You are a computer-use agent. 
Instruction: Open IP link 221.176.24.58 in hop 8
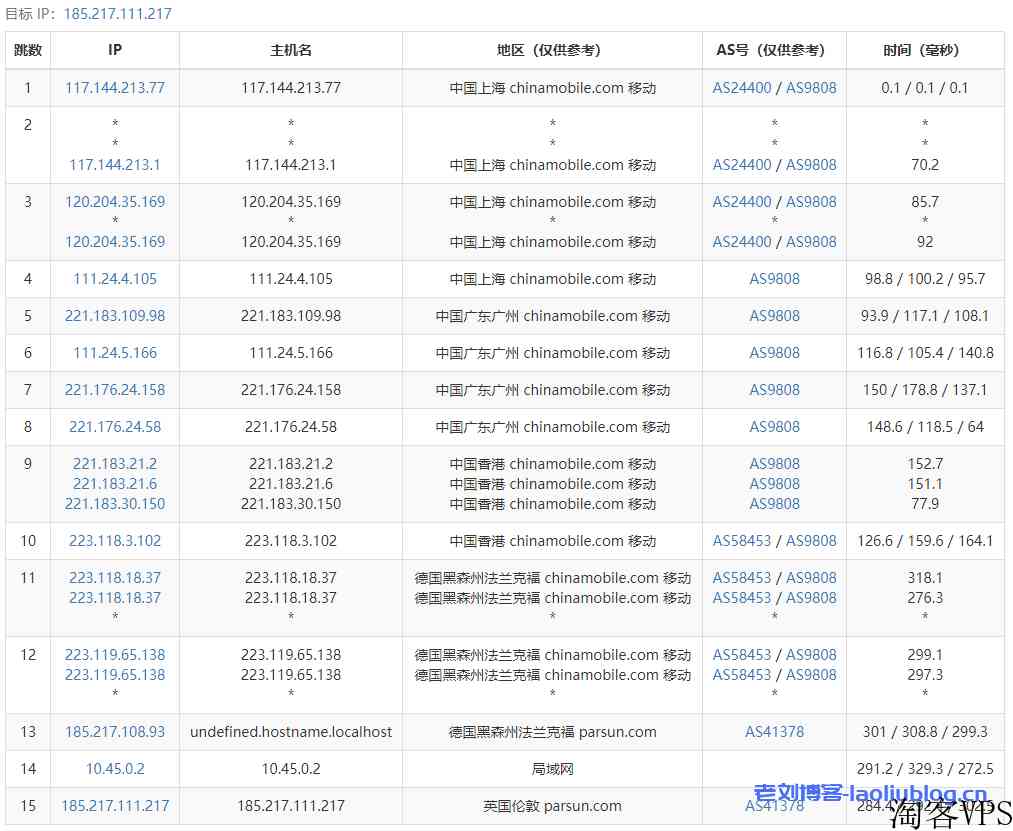pos(115,426)
